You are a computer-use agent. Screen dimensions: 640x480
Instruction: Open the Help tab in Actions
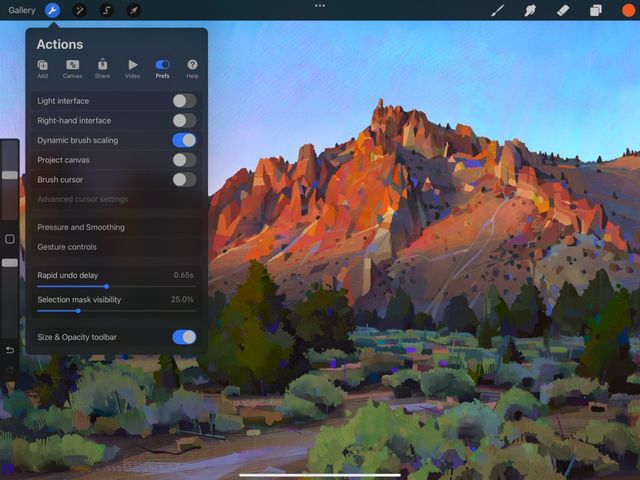[192, 69]
